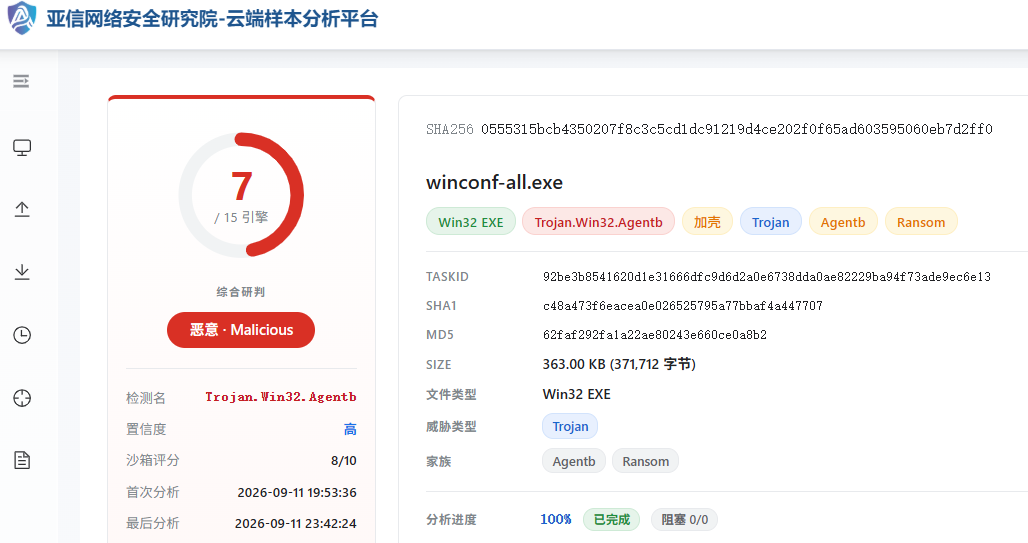Click the red Trojan.Win32.Agentb tag
This screenshot has width=1028, height=543.
point(598,222)
